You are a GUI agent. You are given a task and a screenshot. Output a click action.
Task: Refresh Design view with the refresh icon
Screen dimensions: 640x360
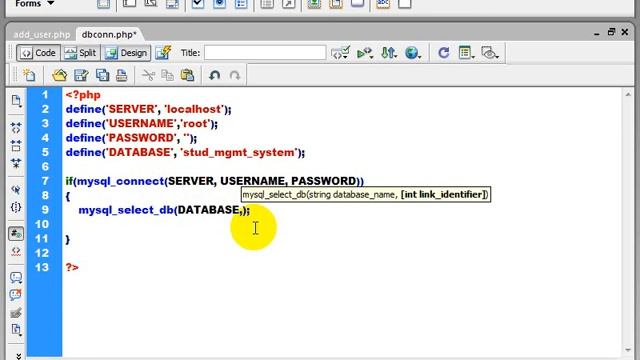[x=444, y=53]
